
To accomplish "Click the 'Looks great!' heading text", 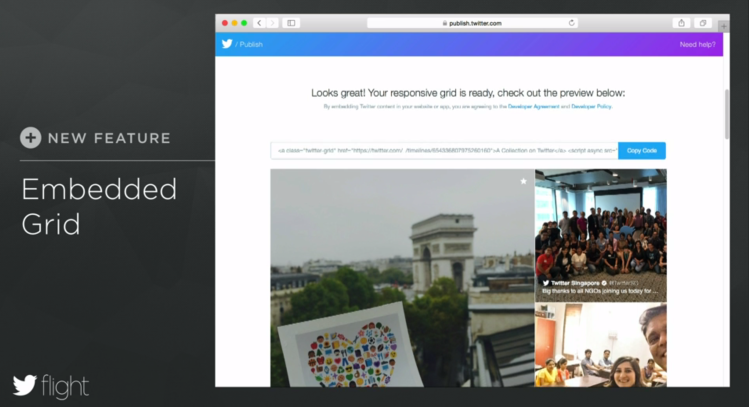I will coord(468,93).
